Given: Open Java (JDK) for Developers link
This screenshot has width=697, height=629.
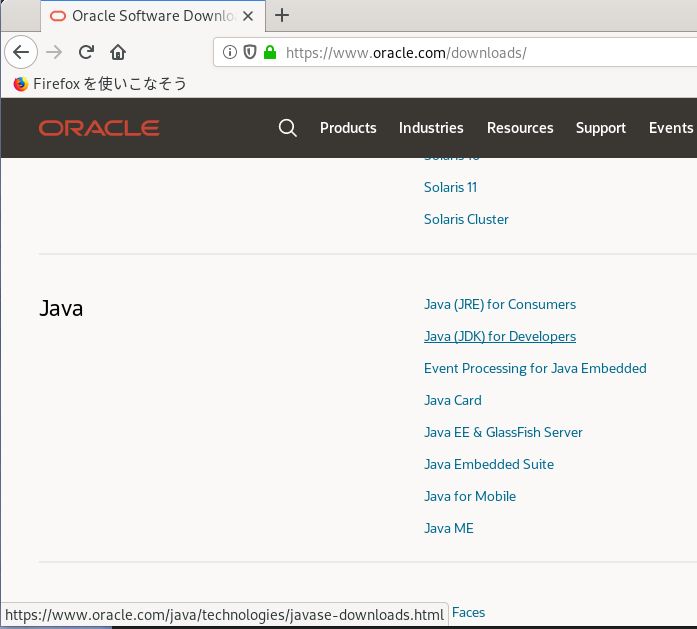Looking at the screenshot, I should [x=500, y=337].
